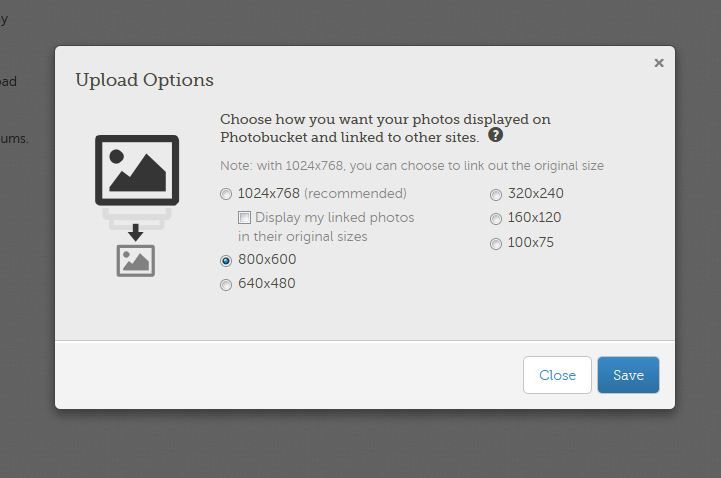Click the downward arrow icon

(x=136, y=233)
